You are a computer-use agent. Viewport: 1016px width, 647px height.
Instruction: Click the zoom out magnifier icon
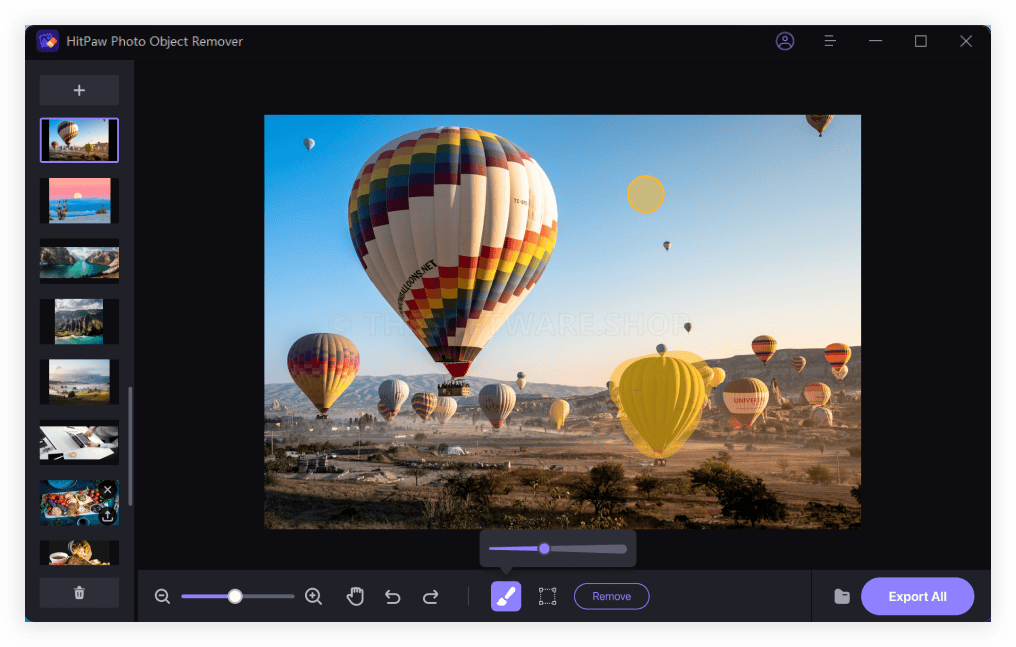click(163, 596)
